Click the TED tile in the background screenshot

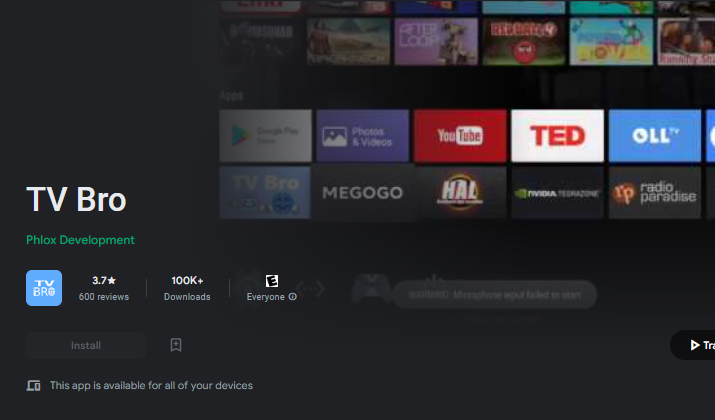click(557, 135)
